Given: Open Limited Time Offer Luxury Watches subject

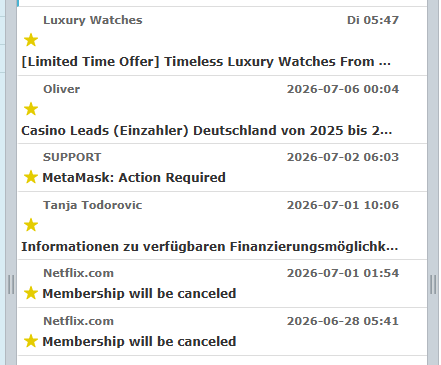Looking at the screenshot, I should (x=206, y=62).
